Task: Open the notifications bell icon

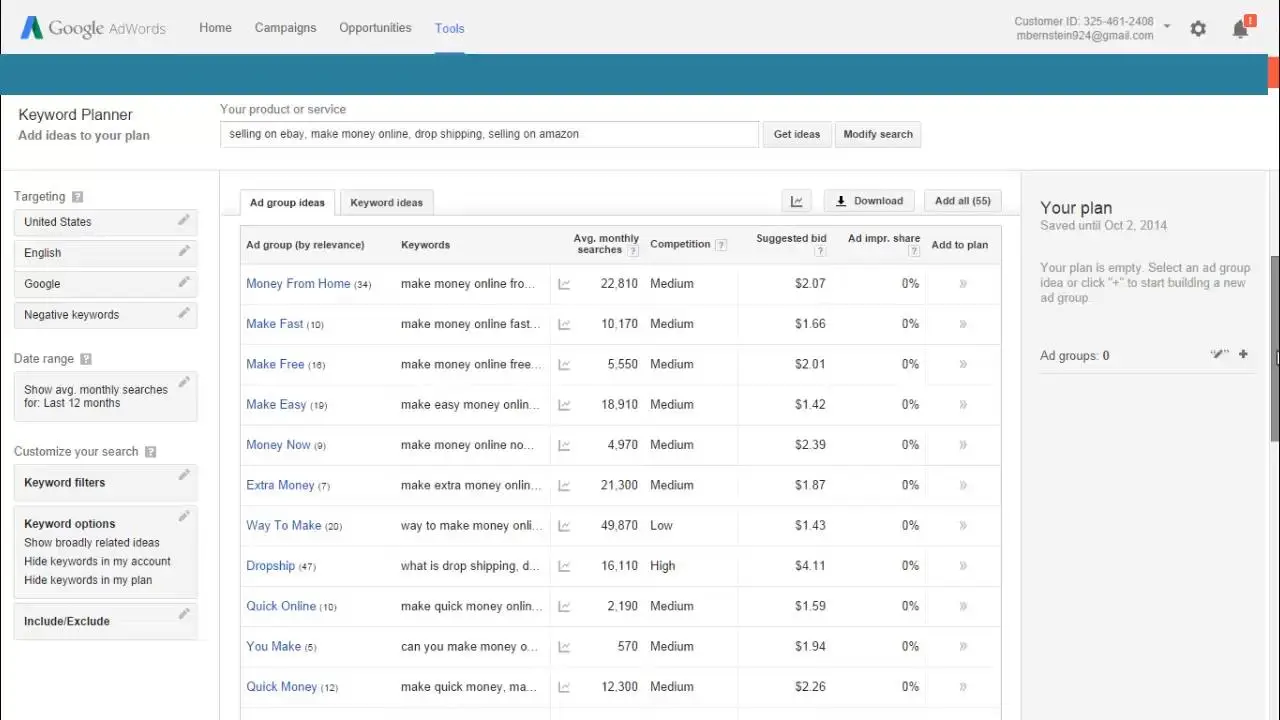Action: coord(1240,29)
